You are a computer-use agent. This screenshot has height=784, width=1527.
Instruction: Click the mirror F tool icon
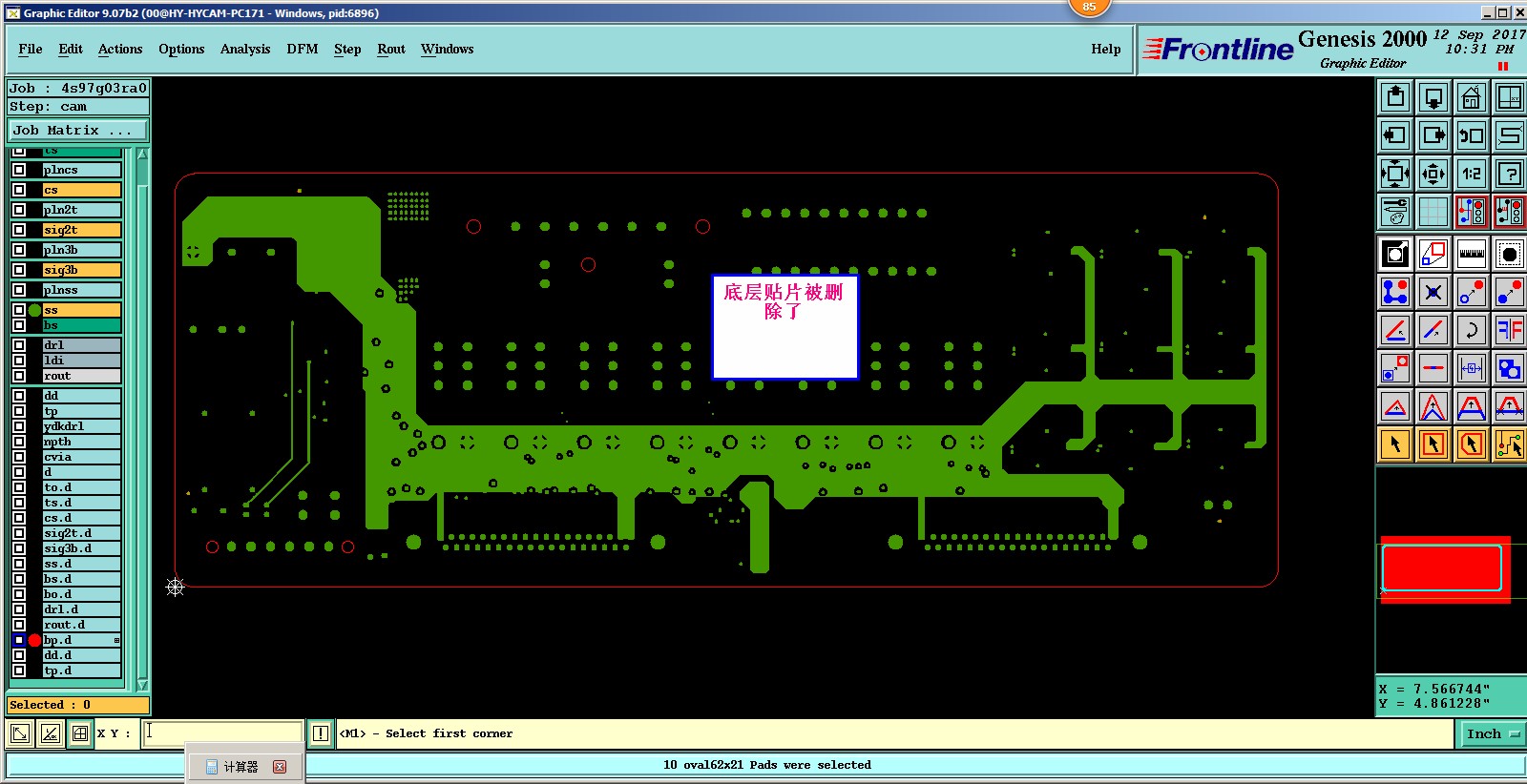(x=1510, y=330)
